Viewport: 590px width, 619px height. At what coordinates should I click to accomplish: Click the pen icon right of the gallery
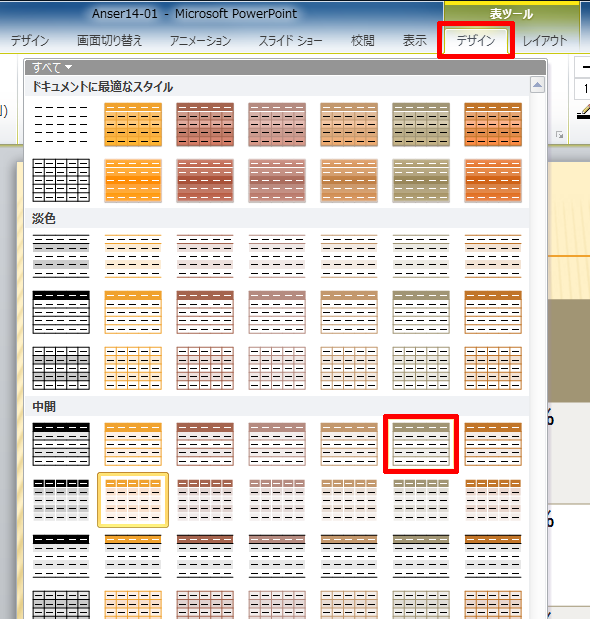click(x=583, y=112)
